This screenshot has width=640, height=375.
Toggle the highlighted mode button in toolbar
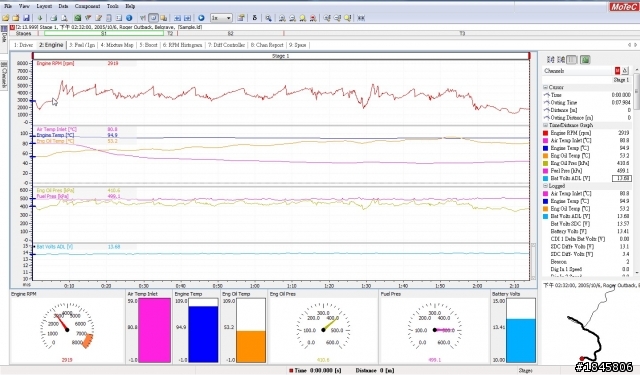(153, 18)
